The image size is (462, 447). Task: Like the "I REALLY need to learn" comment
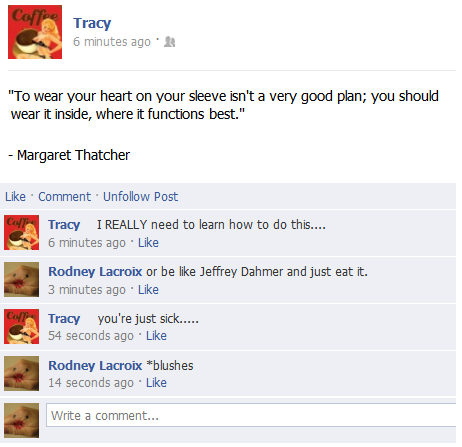coord(148,243)
